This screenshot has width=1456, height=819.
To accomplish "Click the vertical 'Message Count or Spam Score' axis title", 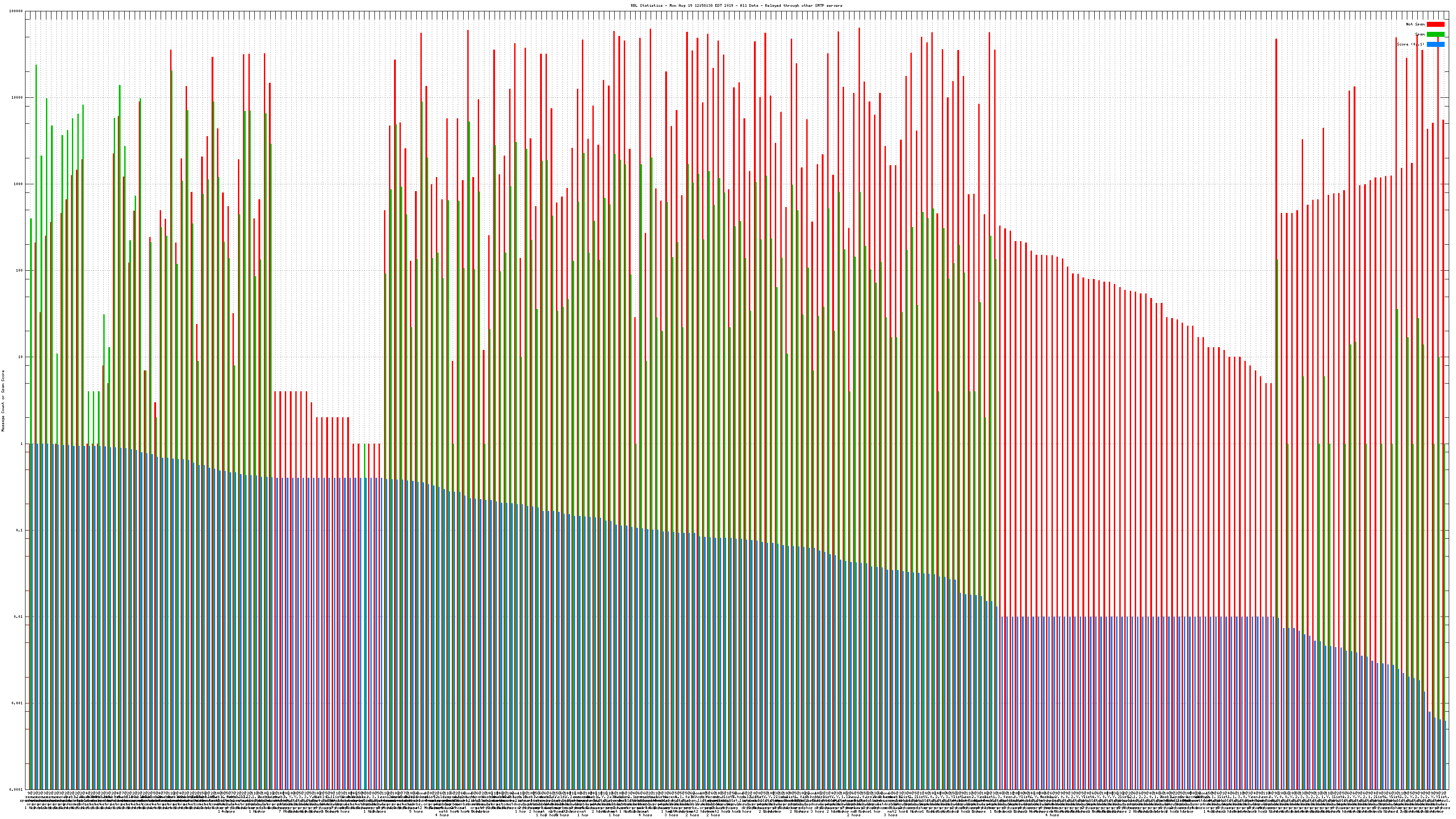I will point(3,401).
